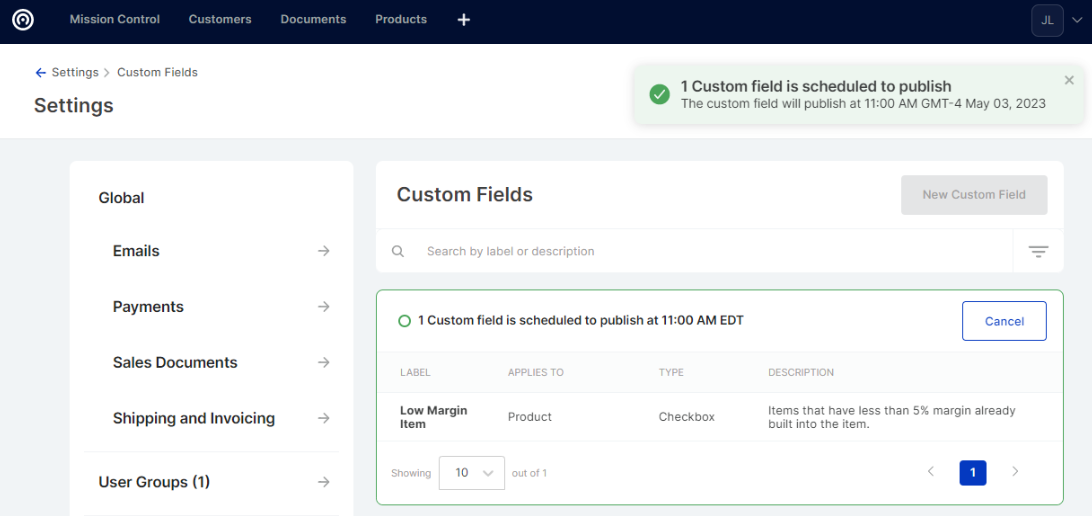Viewport: 1092px width, 516px height.
Task: Click the app logo in top navigation
Action: [x=23, y=20]
